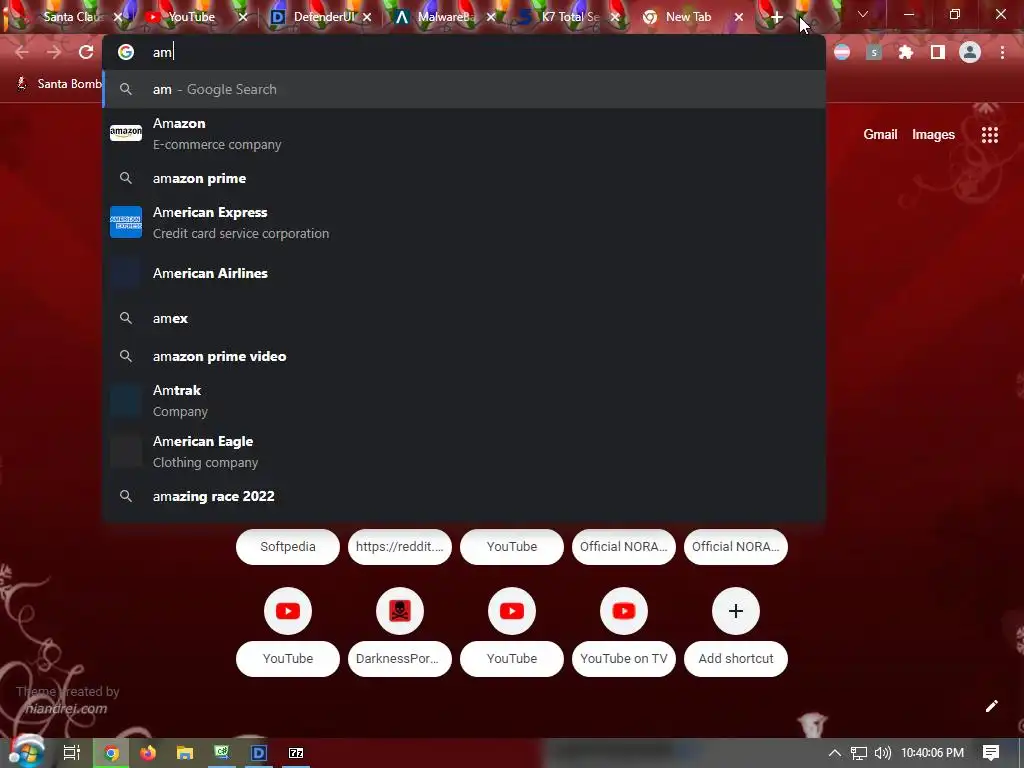The width and height of the screenshot is (1024, 768).
Task: Open the DarknessPor skull shortcut icon
Action: tap(400, 611)
